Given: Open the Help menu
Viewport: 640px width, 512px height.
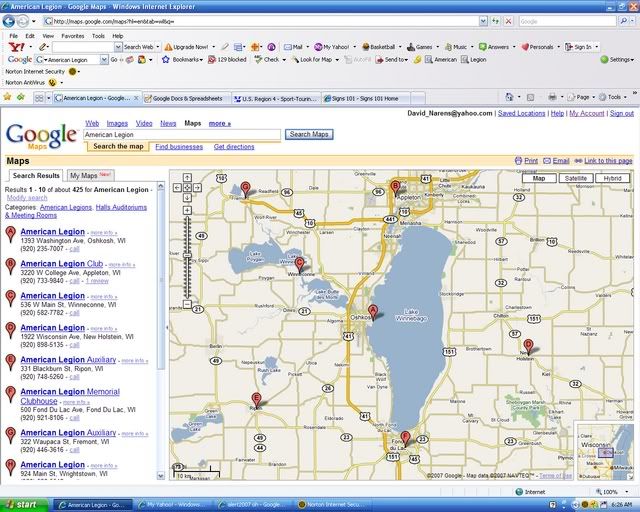Looking at the screenshot, I should coord(118,36).
